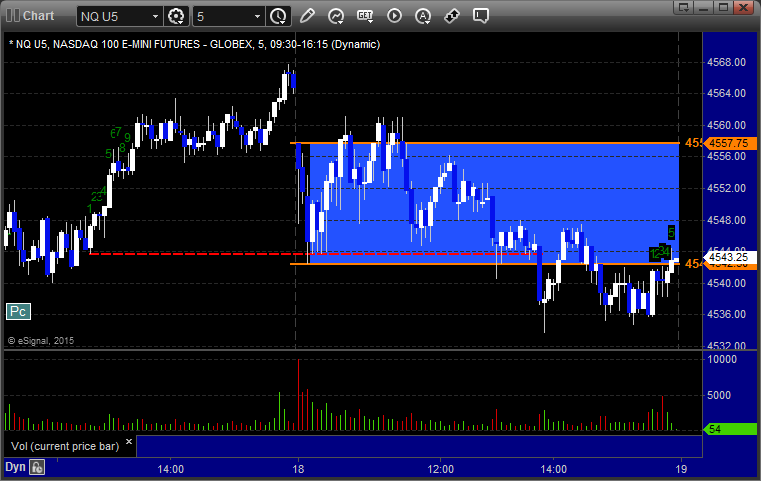Click the 4536.00 price axis label

pyautogui.click(x=727, y=315)
